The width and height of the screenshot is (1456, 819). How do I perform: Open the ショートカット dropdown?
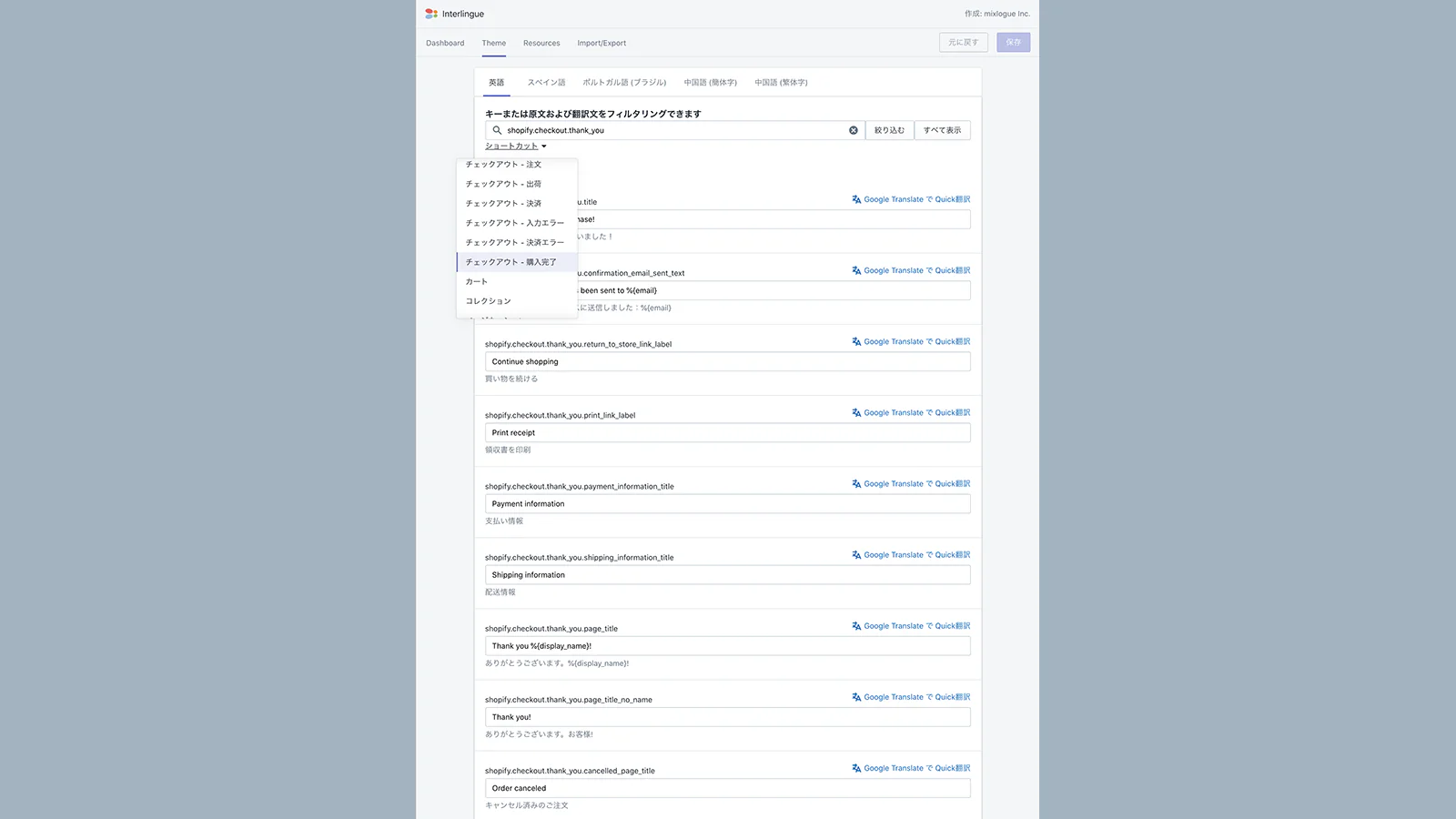tap(516, 146)
